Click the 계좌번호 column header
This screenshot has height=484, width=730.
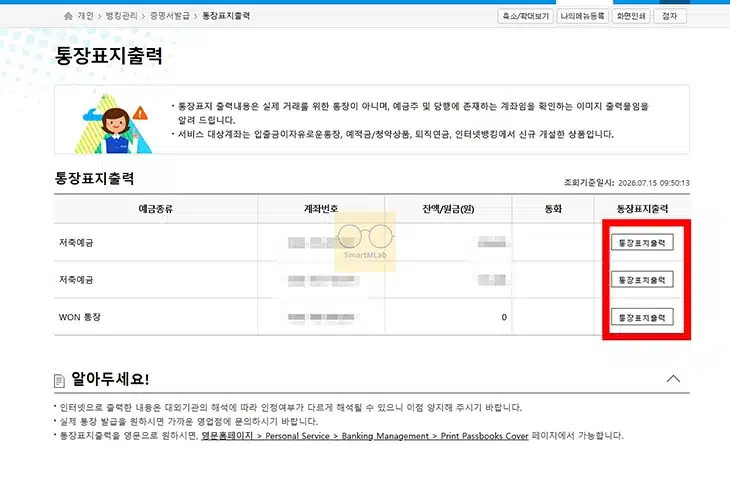point(321,209)
